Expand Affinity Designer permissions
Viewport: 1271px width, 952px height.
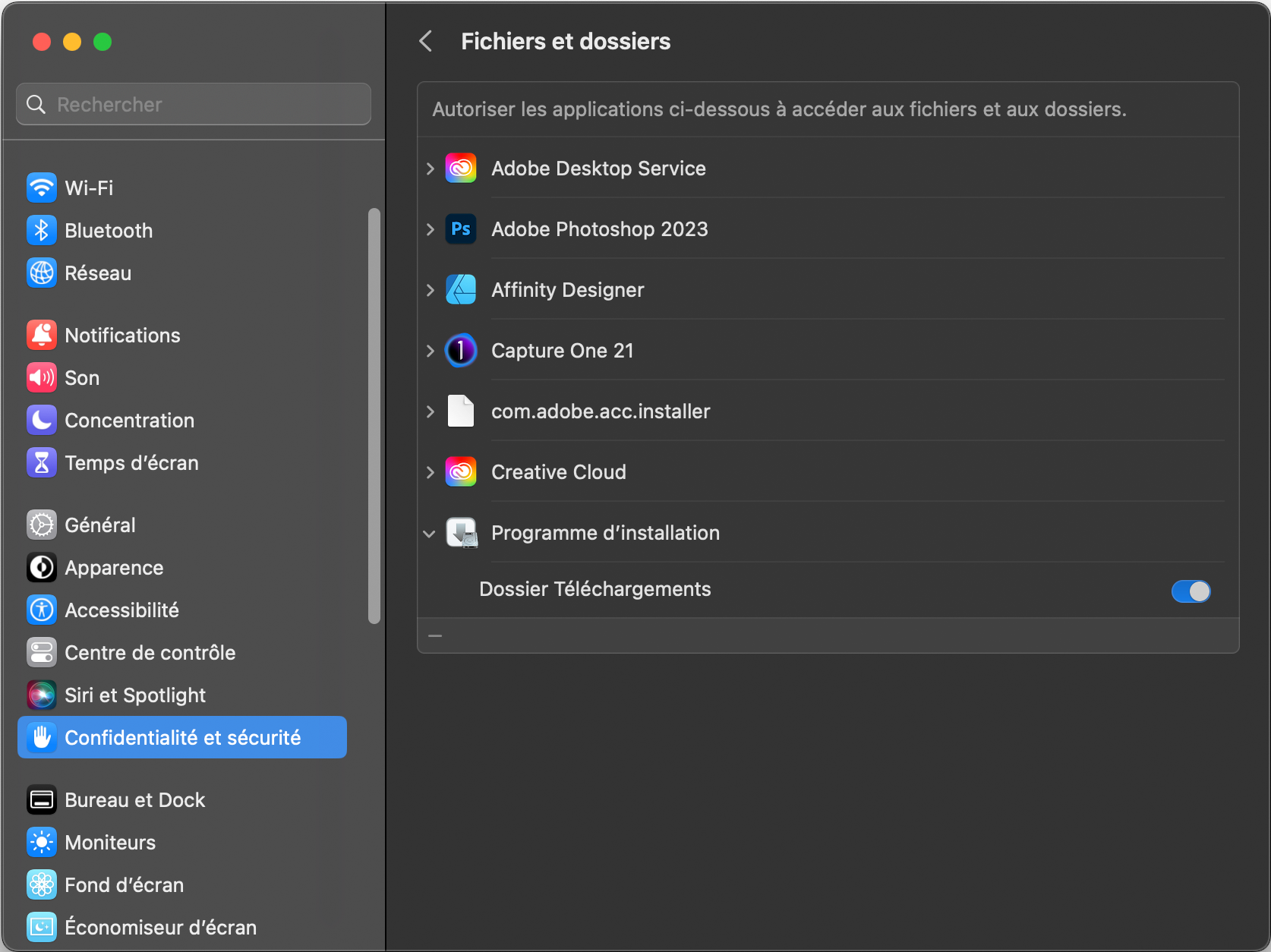(x=430, y=289)
